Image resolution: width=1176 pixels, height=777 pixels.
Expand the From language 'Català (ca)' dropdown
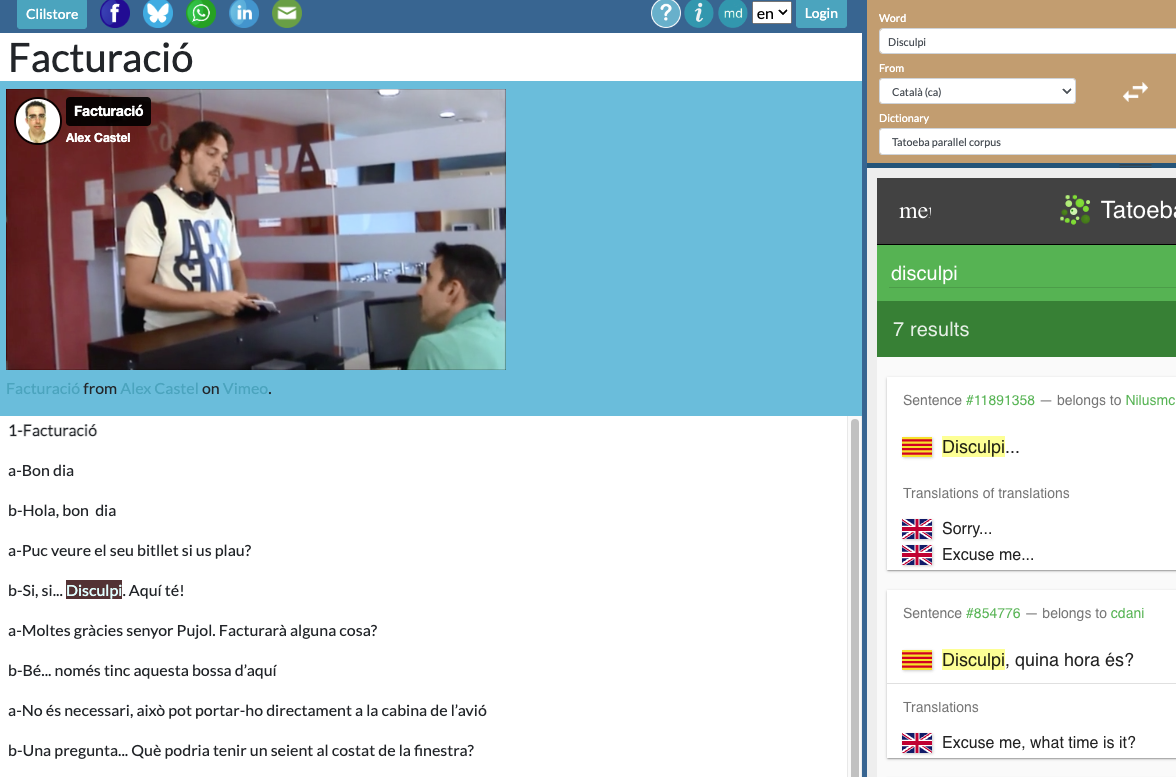tap(977, 92)
